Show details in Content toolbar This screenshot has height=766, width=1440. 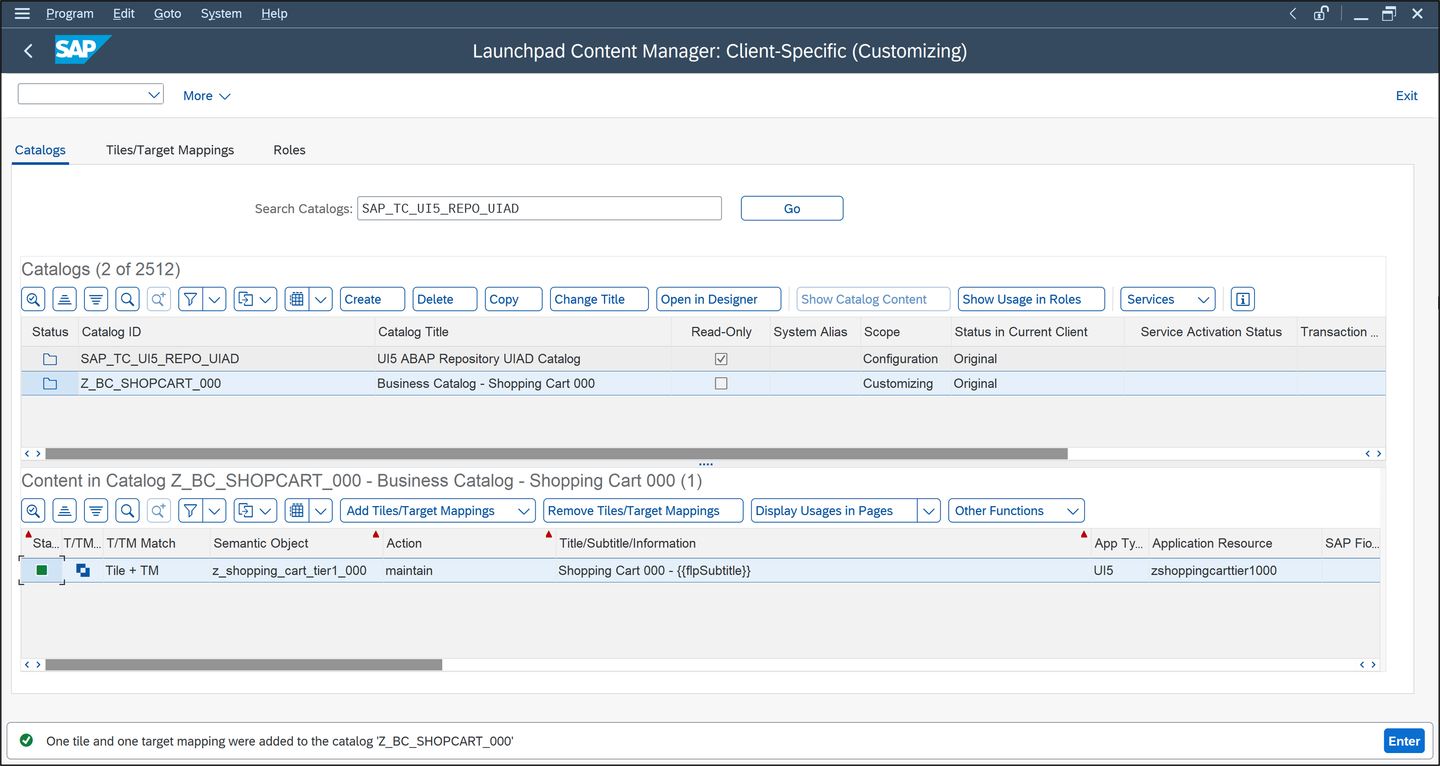tap(34, 511)
